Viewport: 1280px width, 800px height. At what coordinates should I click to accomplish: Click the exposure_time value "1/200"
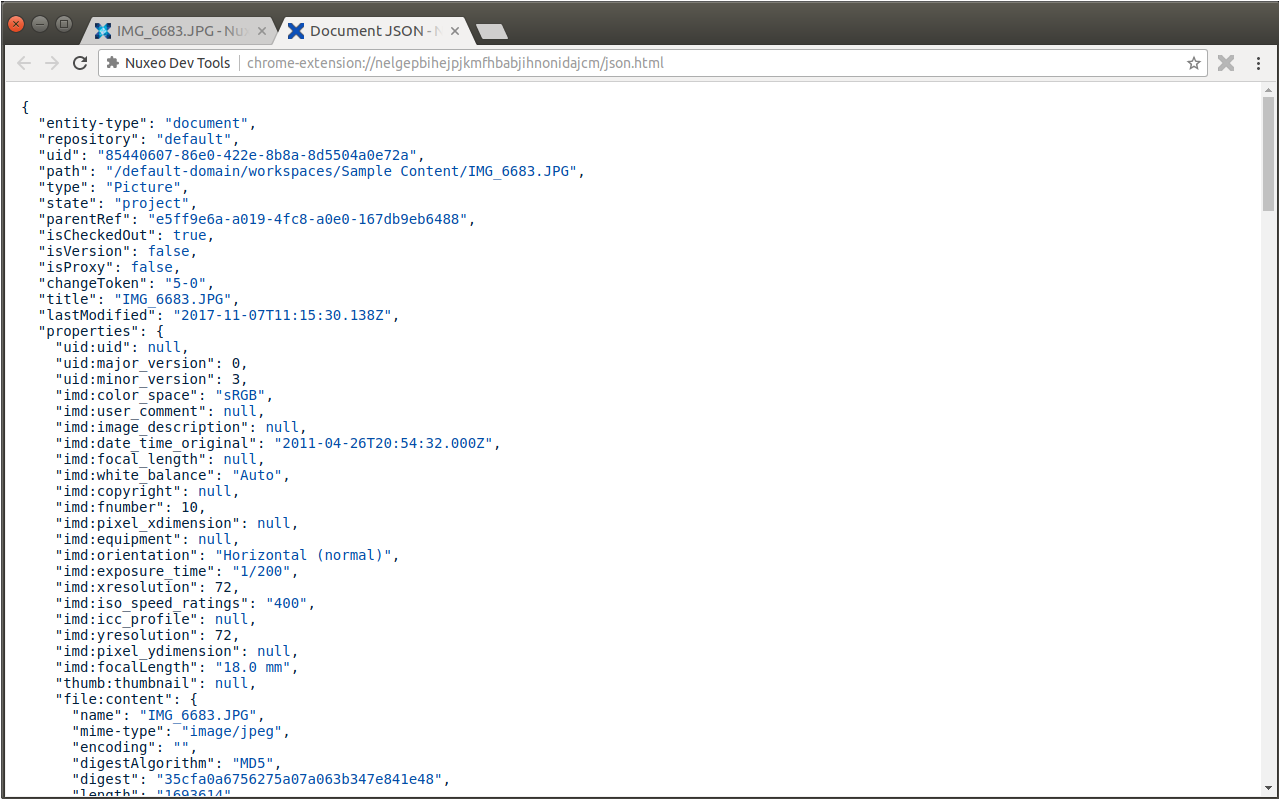[261, 571]
